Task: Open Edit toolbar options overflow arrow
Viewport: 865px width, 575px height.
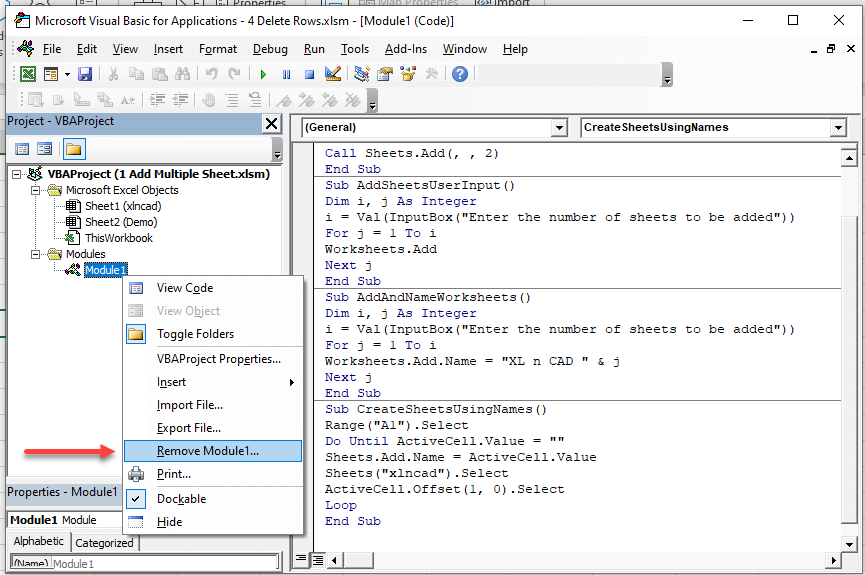Action: point(372,101)
